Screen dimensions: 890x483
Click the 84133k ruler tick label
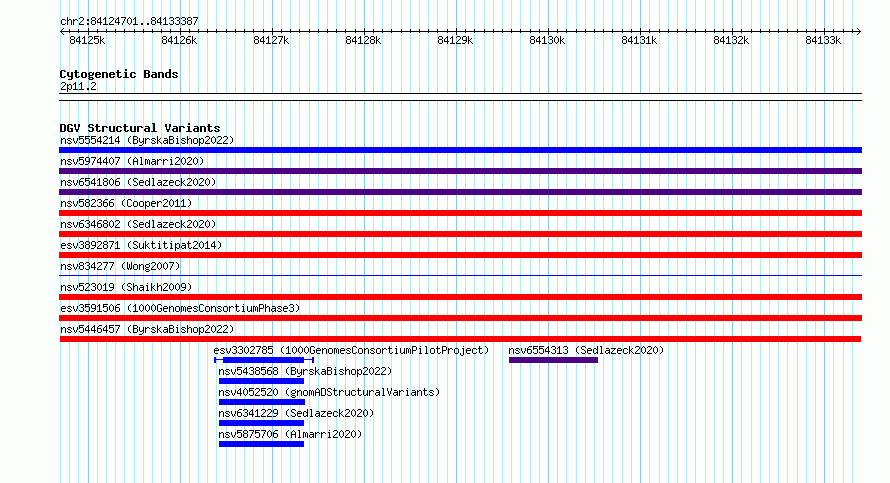(x=823, y=41)
